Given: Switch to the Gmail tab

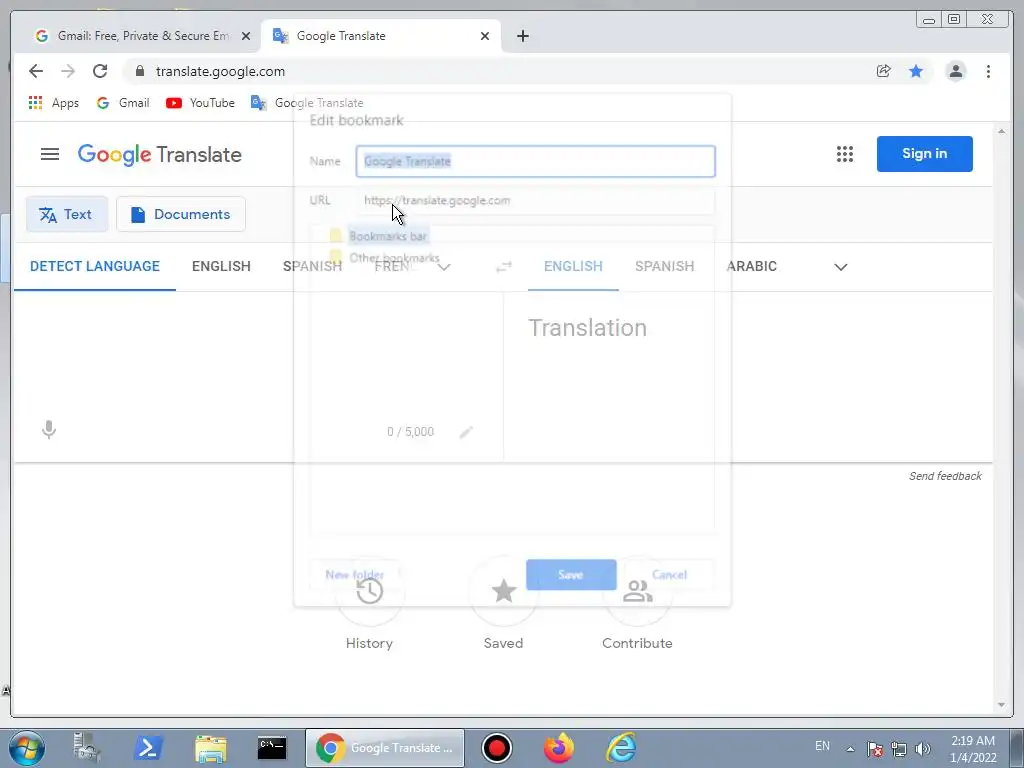Looking at the screenshot, I should click(x=142, y=36).
